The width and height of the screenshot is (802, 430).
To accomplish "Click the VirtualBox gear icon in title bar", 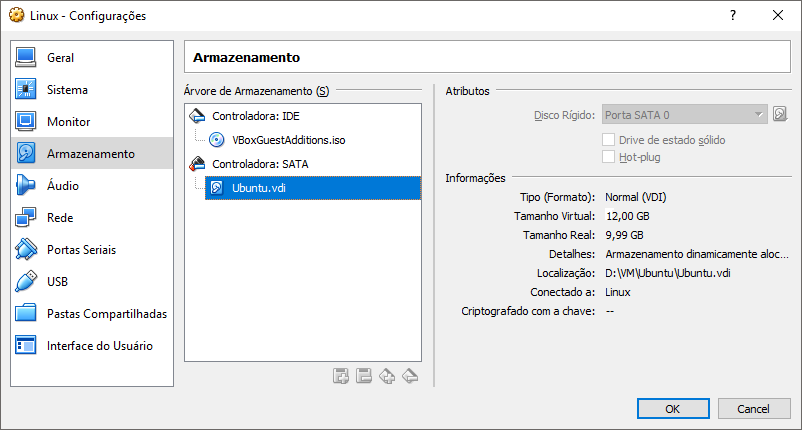I will coord(16,15).
